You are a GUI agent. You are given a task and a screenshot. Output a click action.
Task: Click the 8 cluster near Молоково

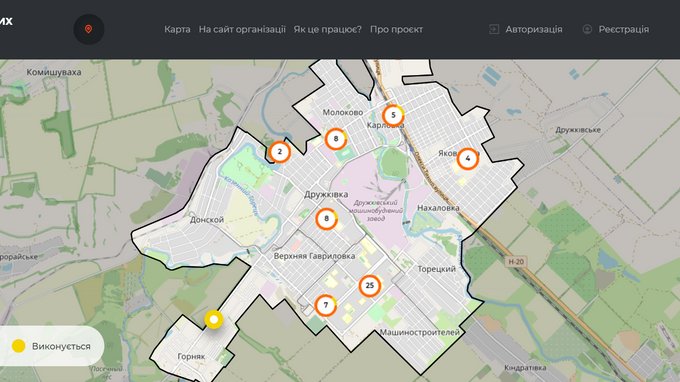[336, 139]
